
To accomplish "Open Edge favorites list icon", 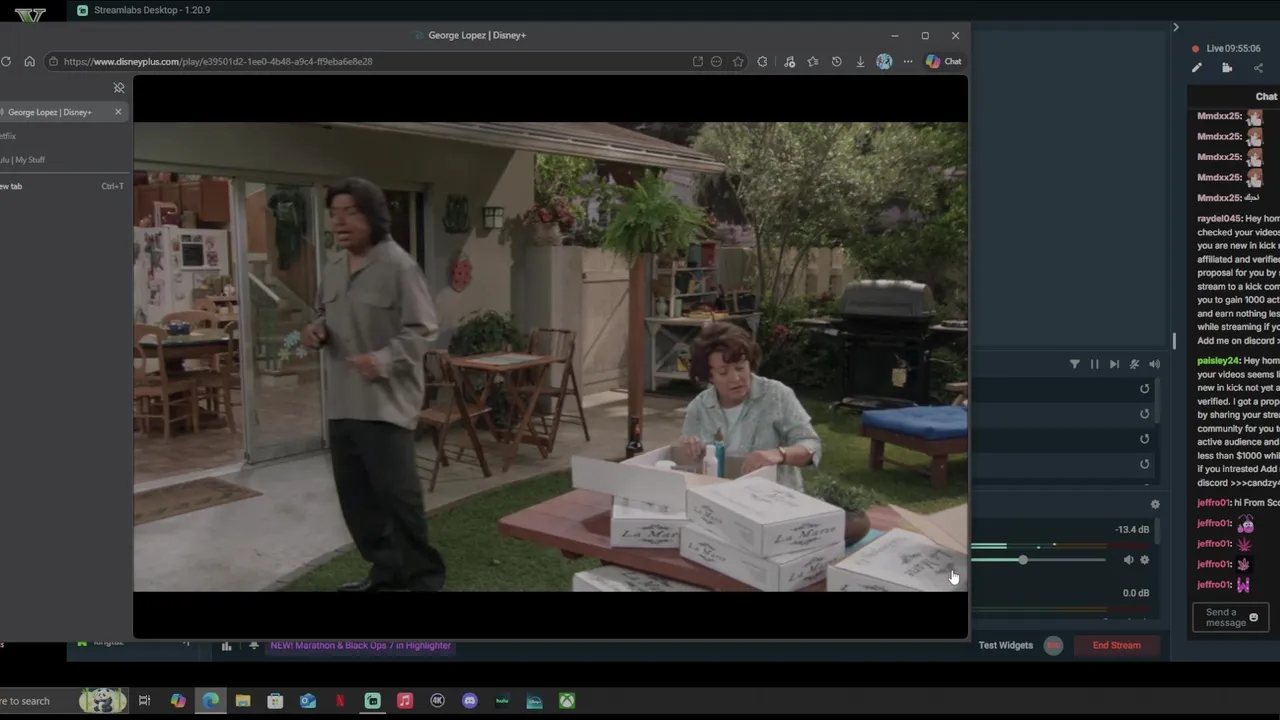I will pos(812,61).
